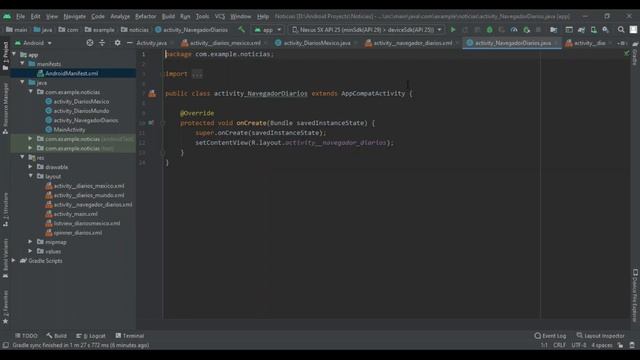
Task: Open the Project panel settings gear
Action: tap(118, 43)
